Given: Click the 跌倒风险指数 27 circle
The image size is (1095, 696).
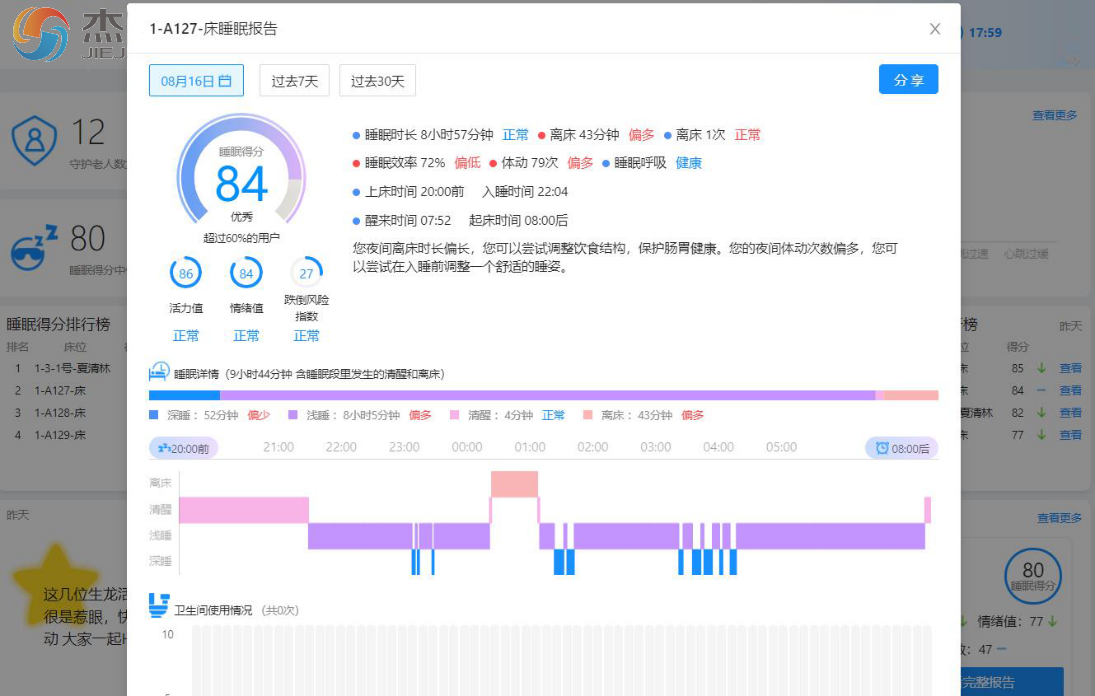Looking at the screenshot, I should pos(306,273).
